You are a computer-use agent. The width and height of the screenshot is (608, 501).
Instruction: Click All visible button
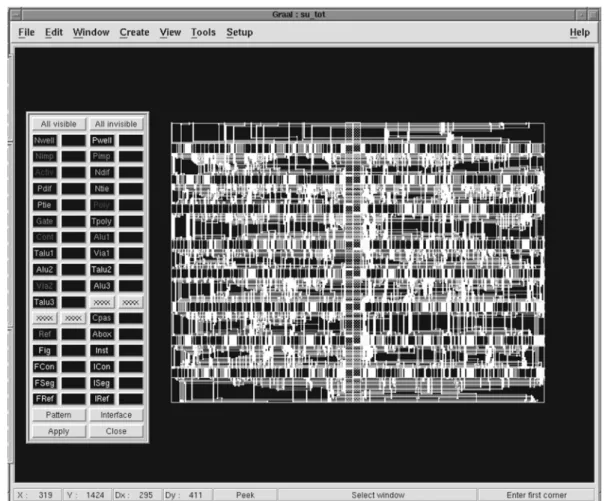[59, 124]
